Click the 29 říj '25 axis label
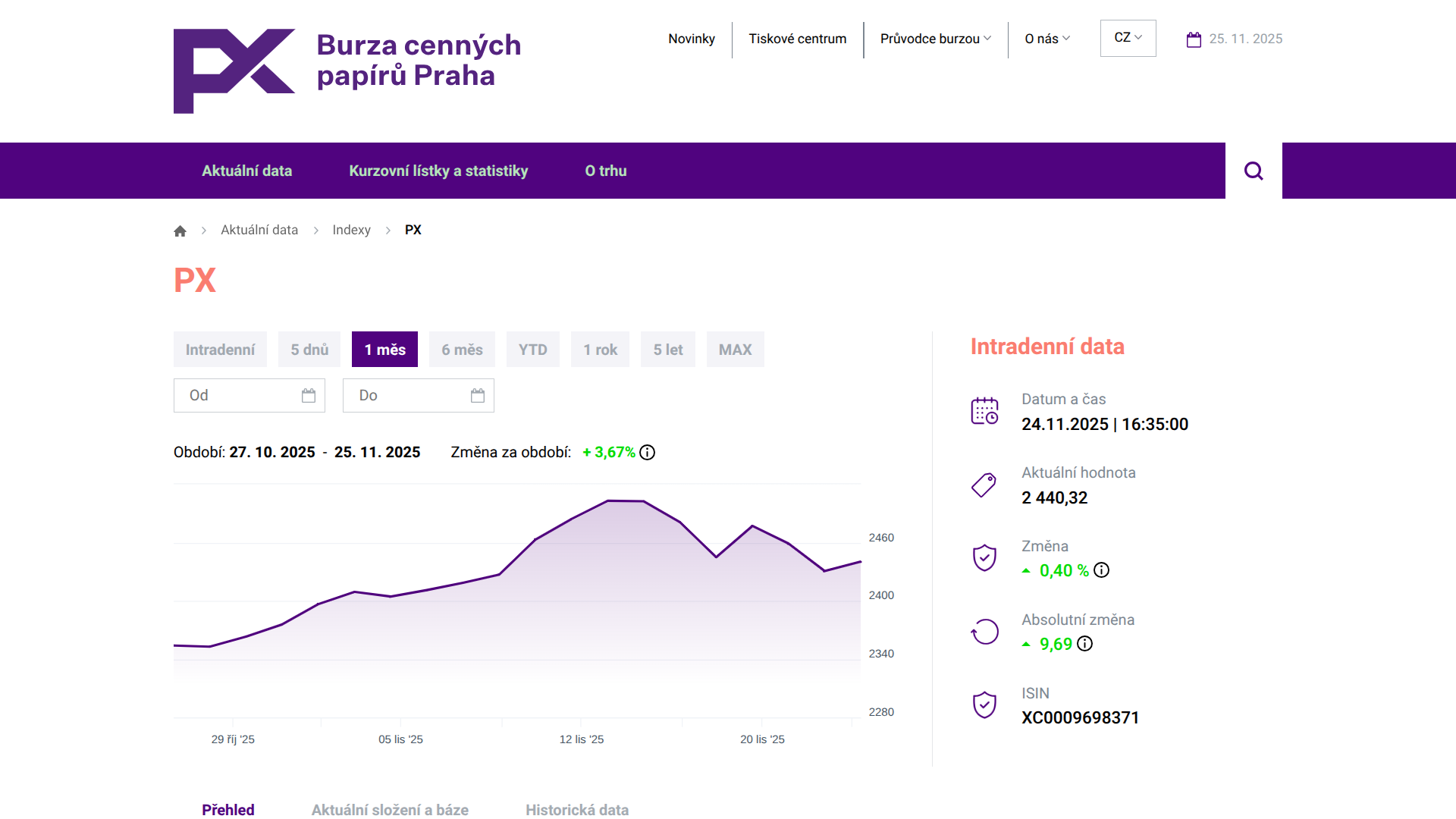 pos(233,739)
